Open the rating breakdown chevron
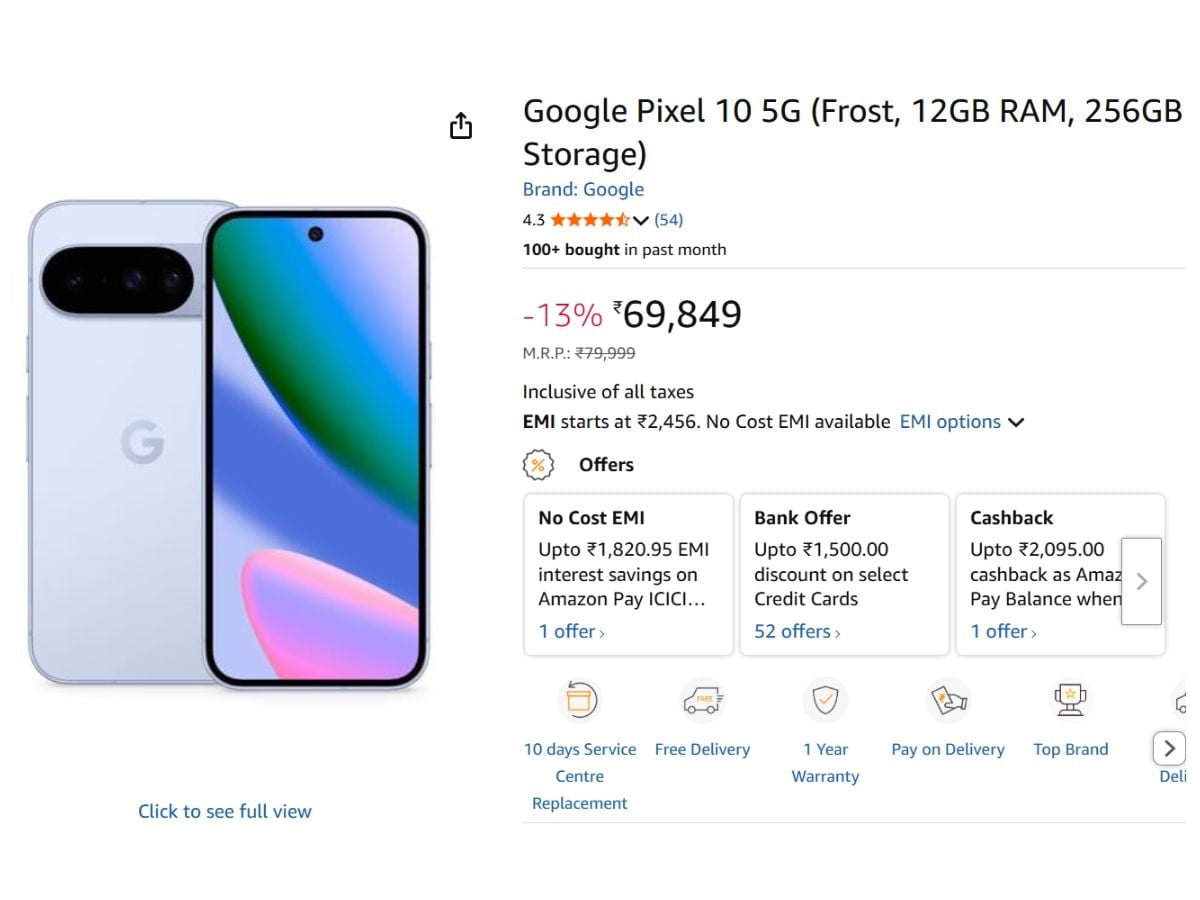This screenshot has width=1200, height=900. tap(641, 221)
